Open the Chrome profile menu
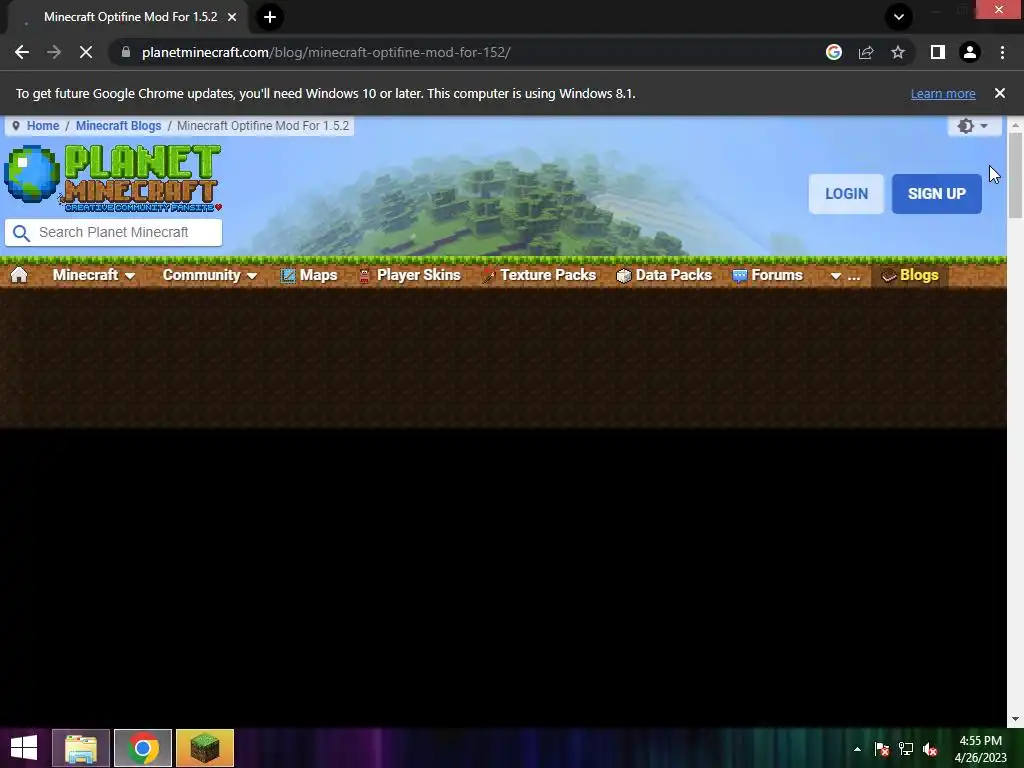Viewport: 1024px width, 768px height. [970, 52]
